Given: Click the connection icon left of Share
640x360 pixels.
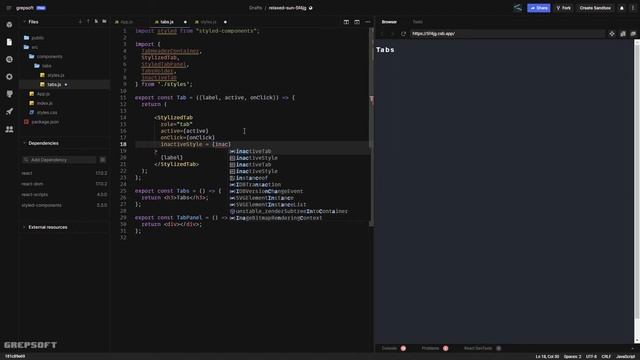Looking at the screenshot, I should [x=518, y=8].
